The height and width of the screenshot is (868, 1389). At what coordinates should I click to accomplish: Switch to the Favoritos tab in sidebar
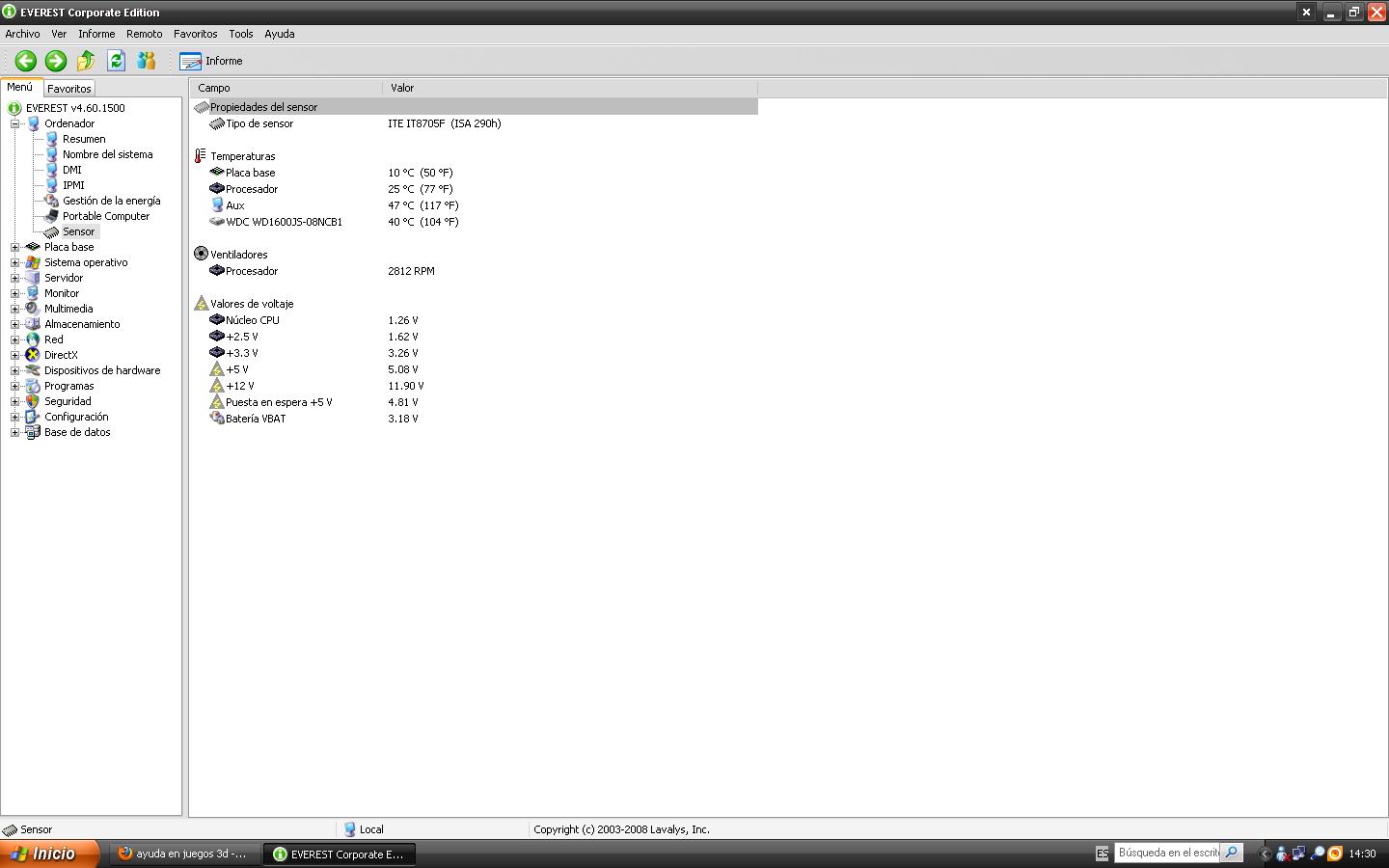pos(69,89)
